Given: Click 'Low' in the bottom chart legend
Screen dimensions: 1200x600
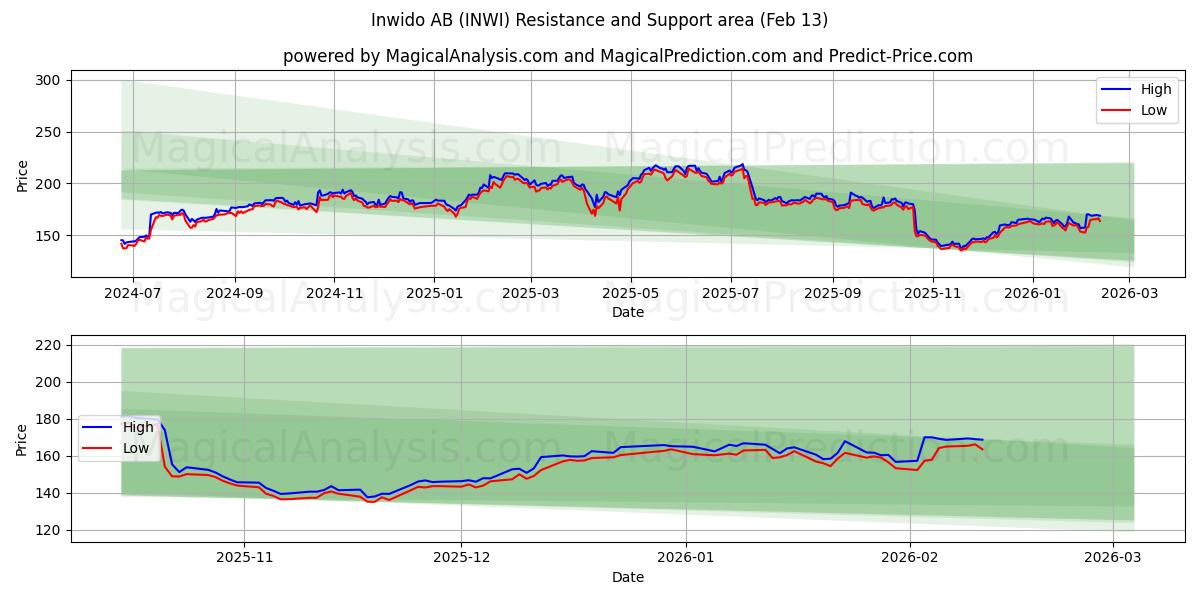Looking at the screenshot, I should (136, 448).
